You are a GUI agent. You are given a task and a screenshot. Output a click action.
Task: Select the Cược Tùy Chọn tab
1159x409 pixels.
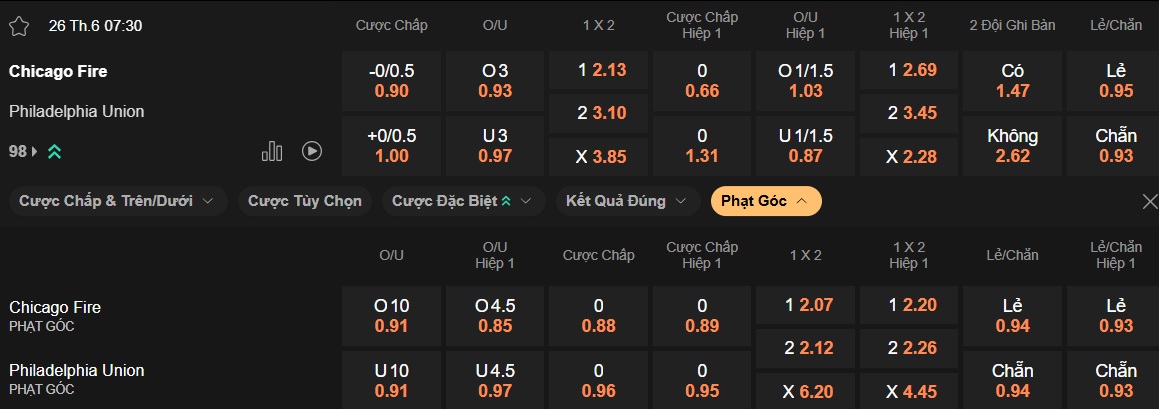(305, 201)
